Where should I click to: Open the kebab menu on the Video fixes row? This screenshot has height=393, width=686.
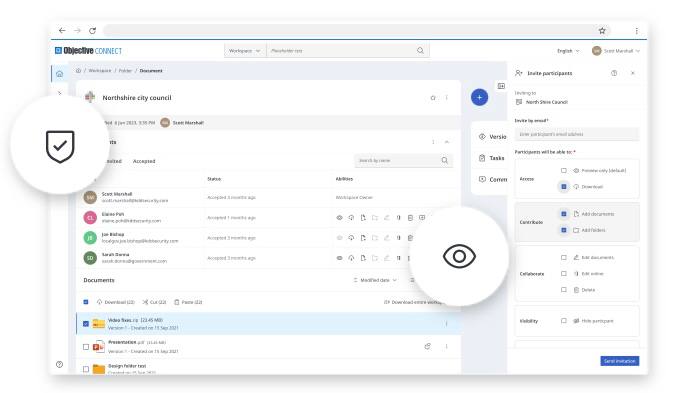(x=447, y=323)
